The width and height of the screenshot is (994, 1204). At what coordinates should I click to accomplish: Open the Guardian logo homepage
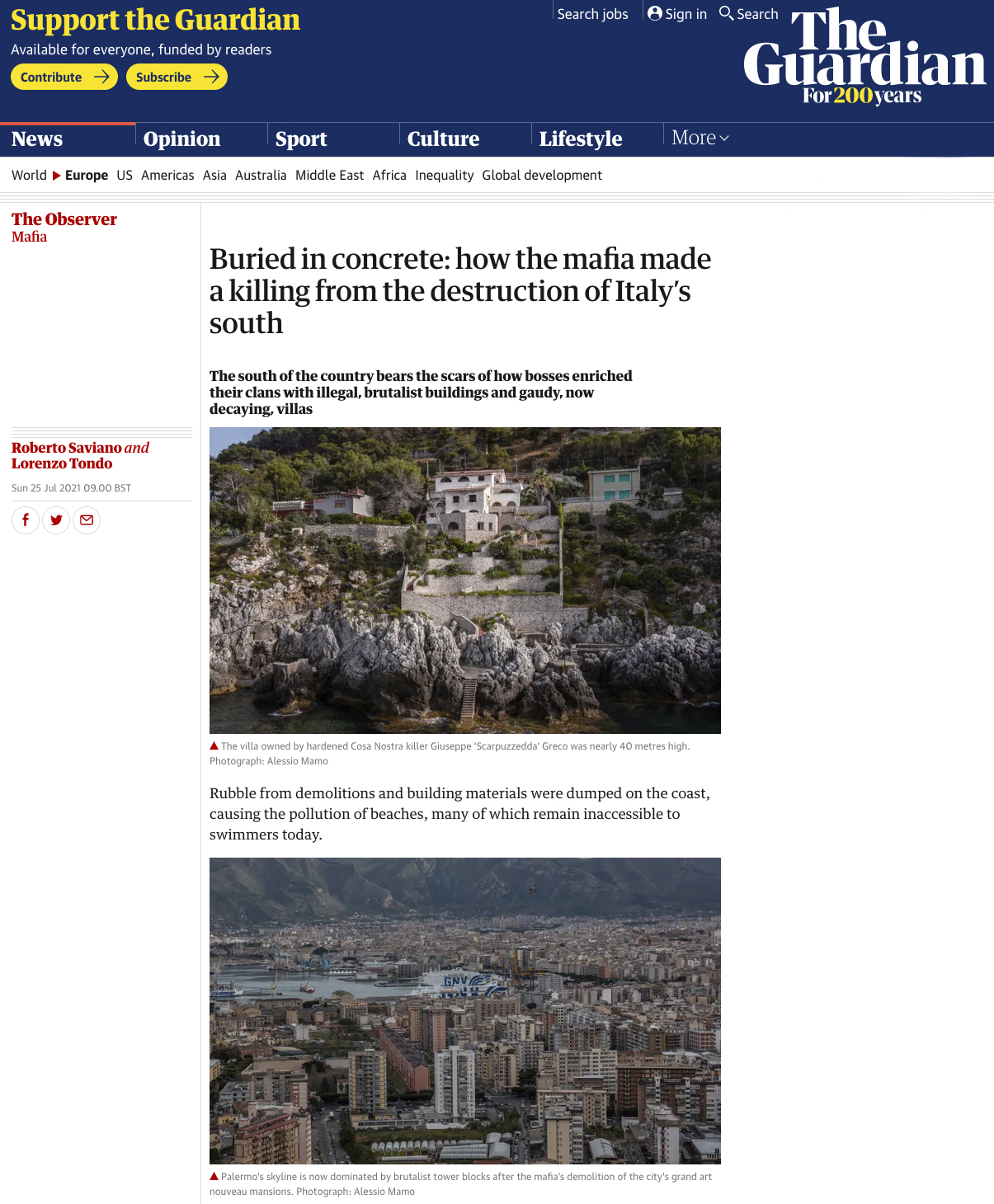point(864,56)
